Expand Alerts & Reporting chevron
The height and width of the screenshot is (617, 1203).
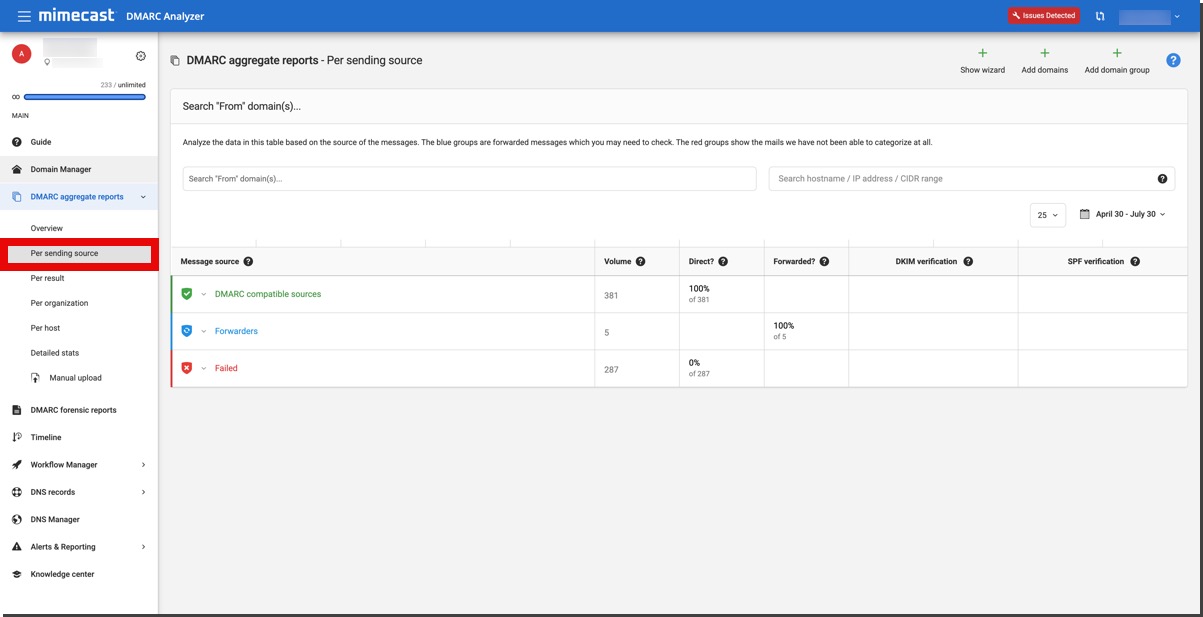[x=143, y=547]
